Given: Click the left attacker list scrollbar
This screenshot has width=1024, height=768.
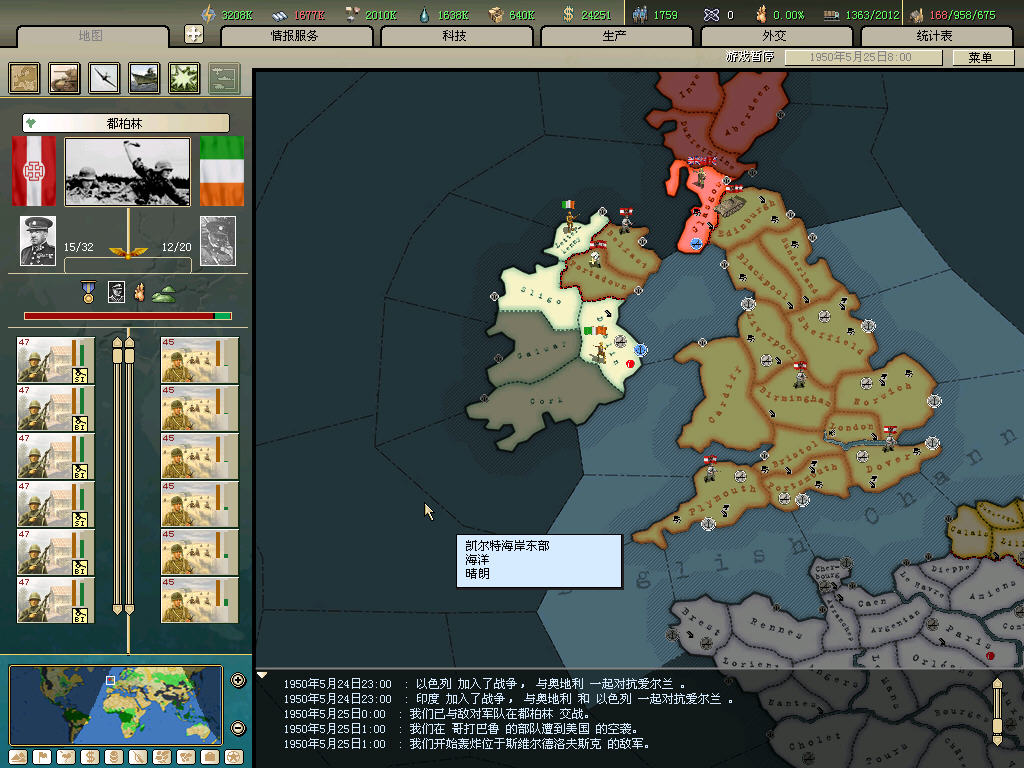Looking at the screenshot, I should point(118,475).
